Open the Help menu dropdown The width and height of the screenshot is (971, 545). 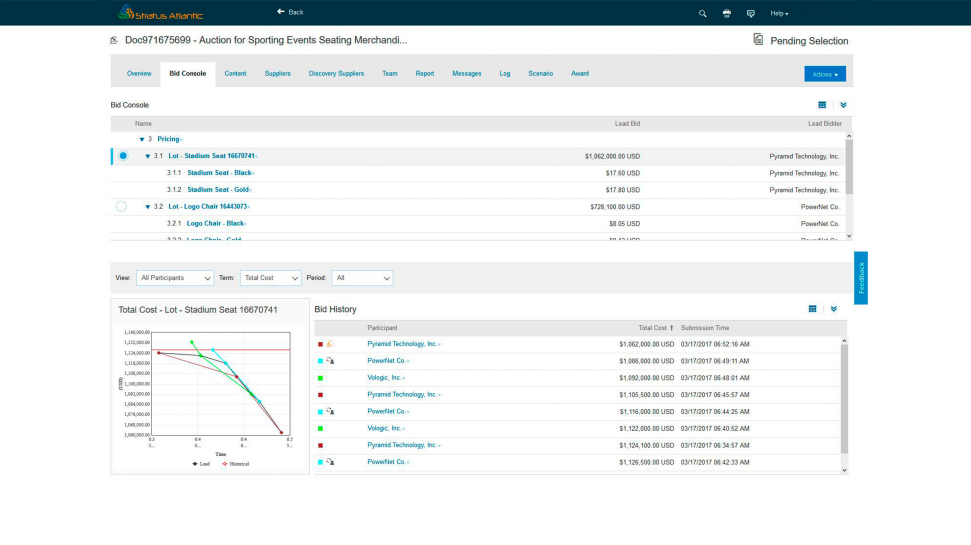[x=779, y=13]
